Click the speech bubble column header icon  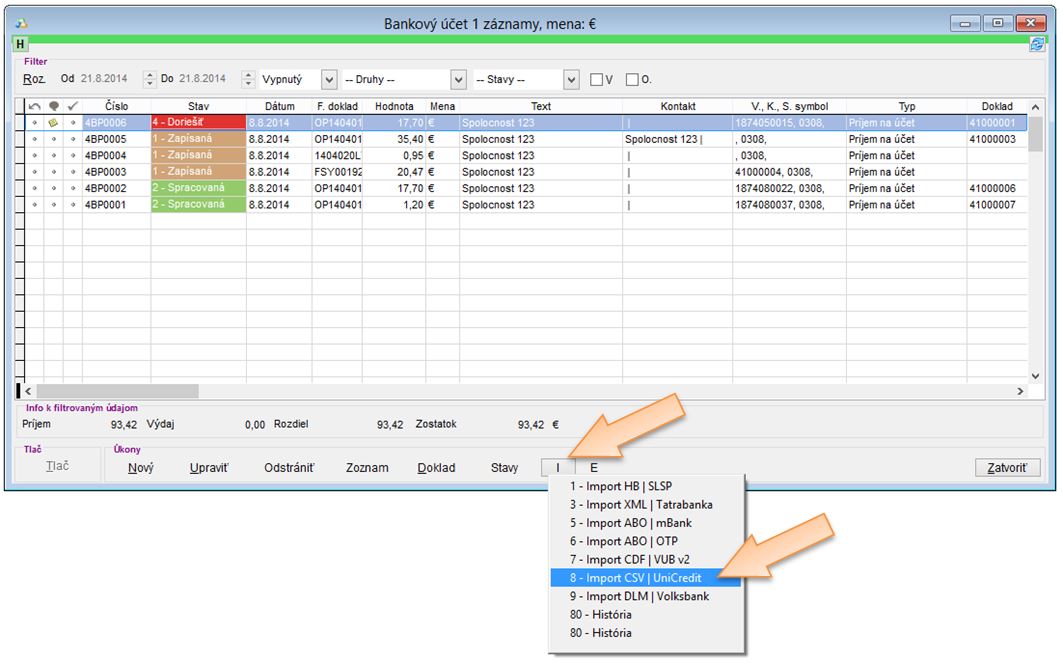[x=53, y=106]
